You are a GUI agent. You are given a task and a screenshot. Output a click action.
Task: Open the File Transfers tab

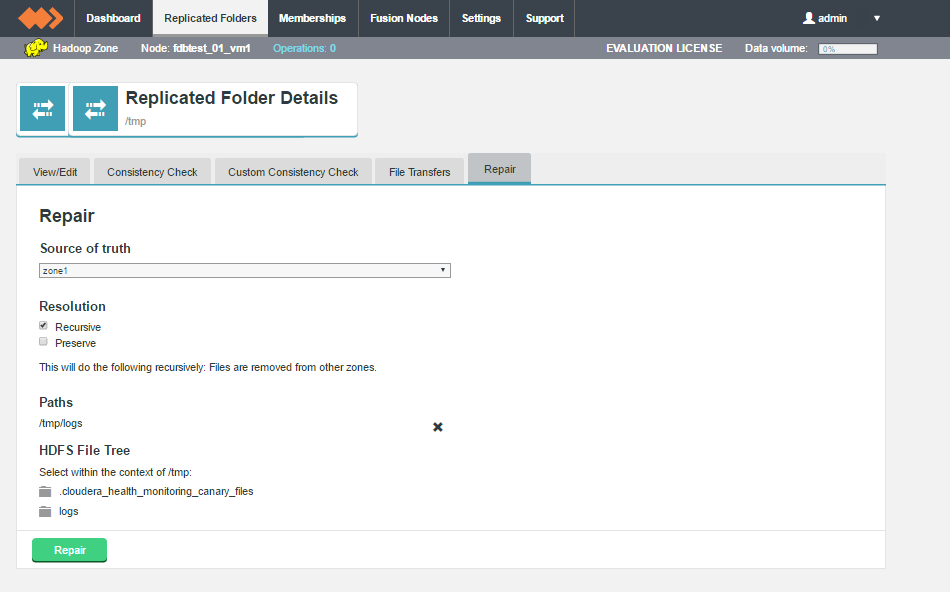point(419,172)
